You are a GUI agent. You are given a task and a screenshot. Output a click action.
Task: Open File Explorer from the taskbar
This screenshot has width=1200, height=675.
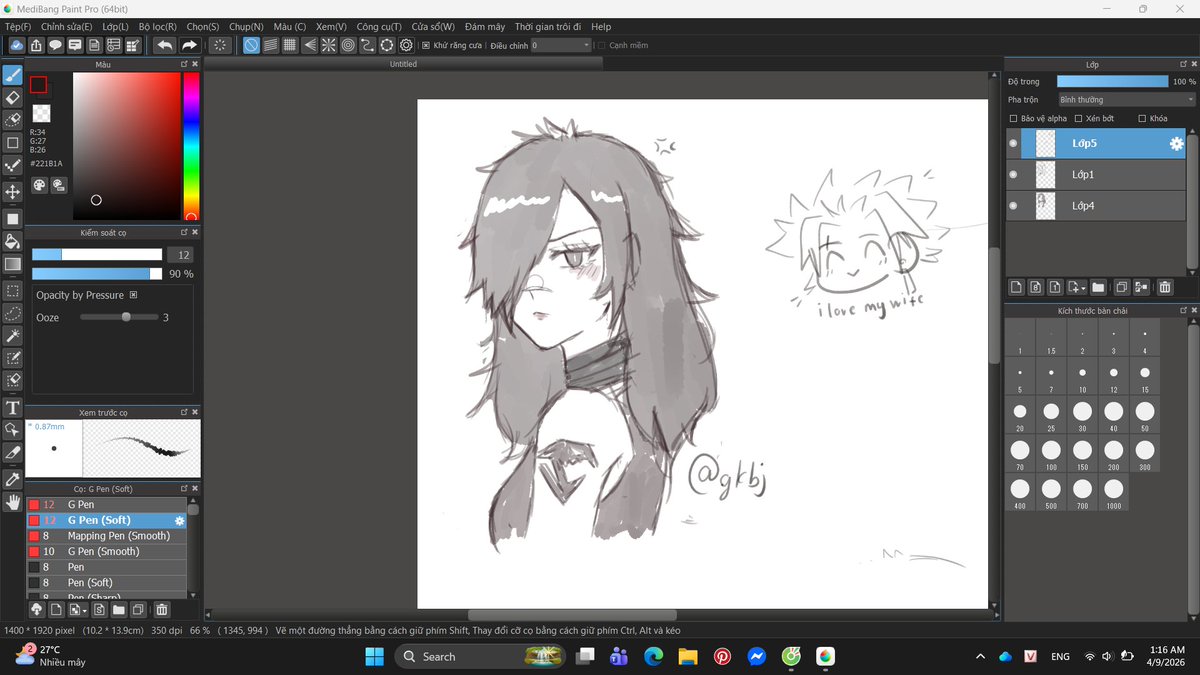click(x=687, y=657)
